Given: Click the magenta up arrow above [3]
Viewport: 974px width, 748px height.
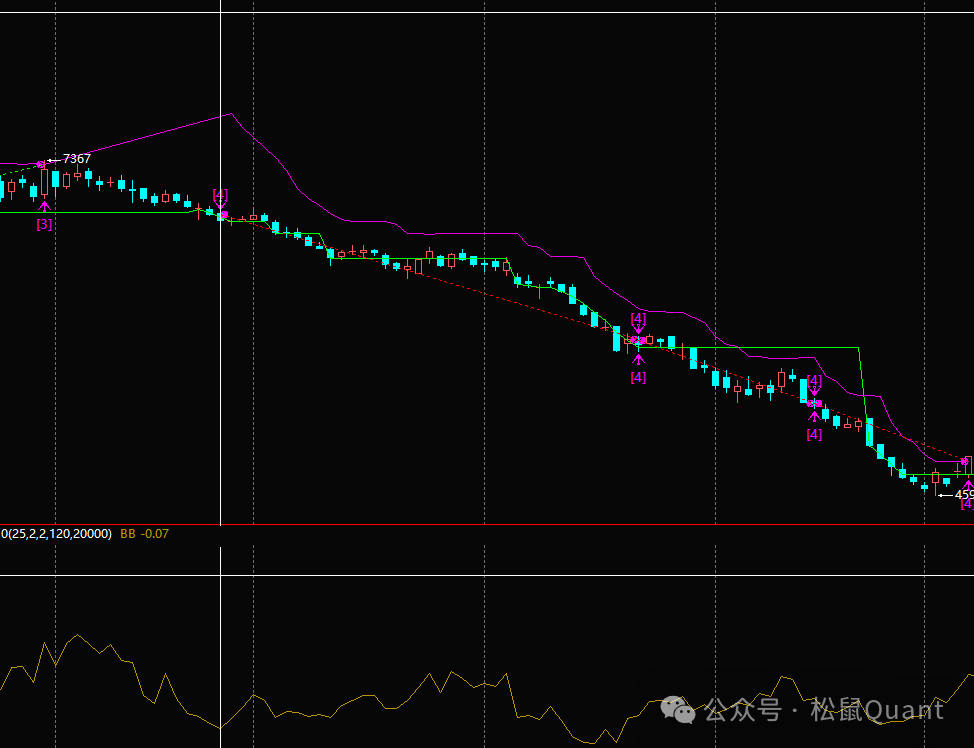Looking at the screenshot, I should [44, 207].
